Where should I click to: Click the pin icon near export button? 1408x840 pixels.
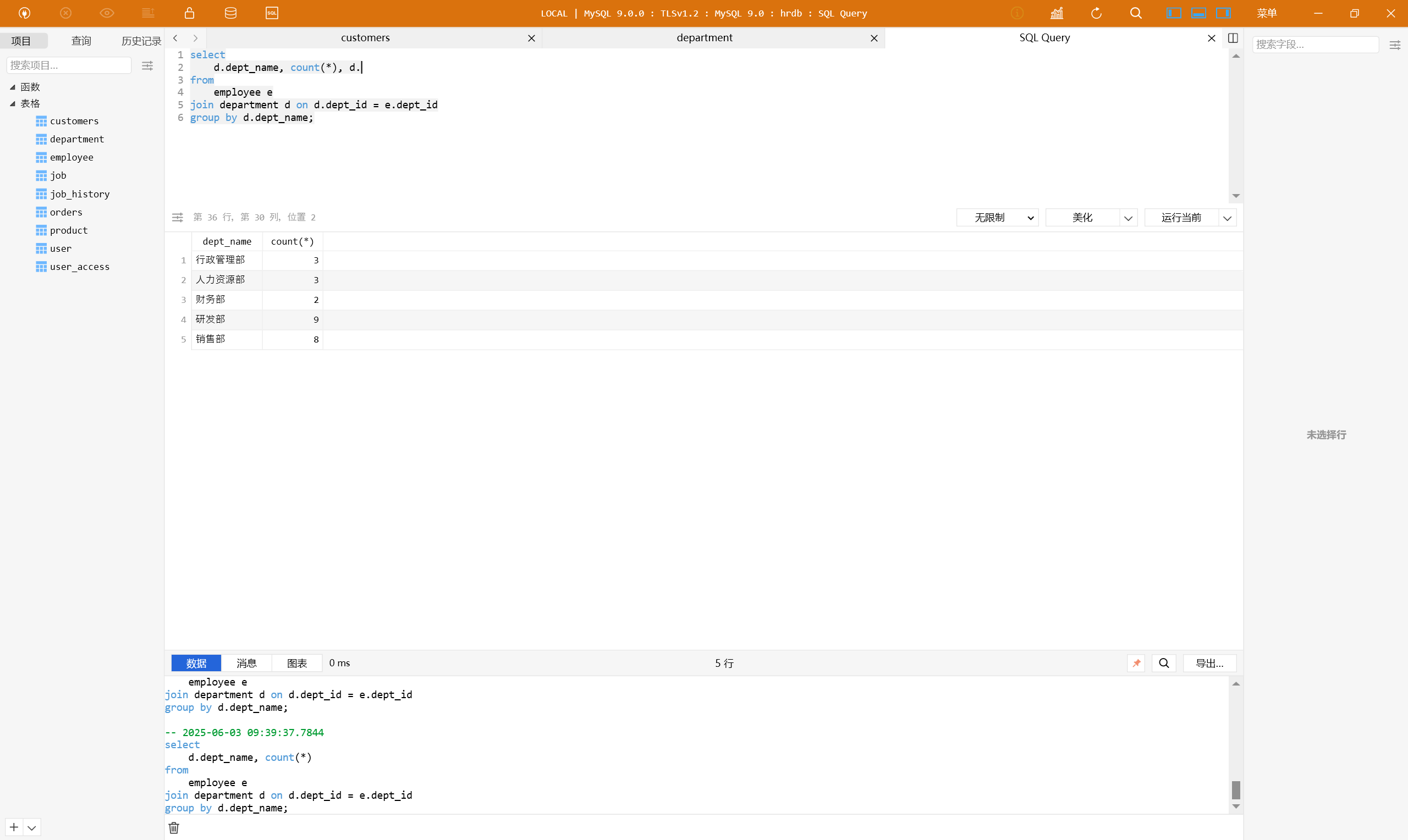coord(1136,663)
